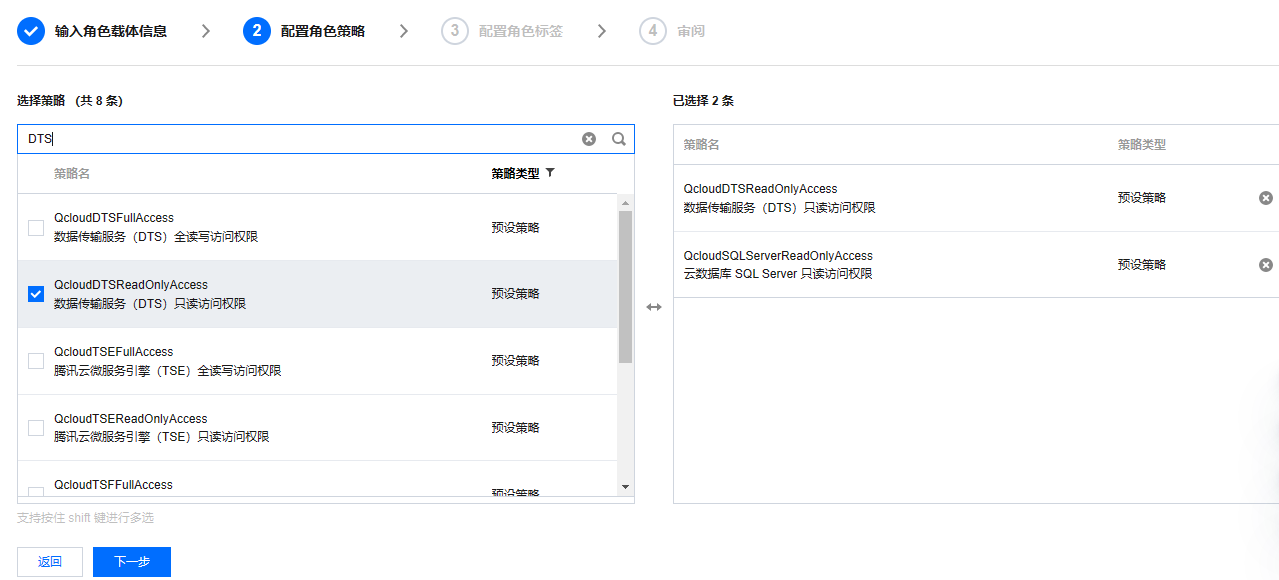The image size is (1279, 580).
Task: Click the magnifier search icon
Action: click(x=619, y=139)
